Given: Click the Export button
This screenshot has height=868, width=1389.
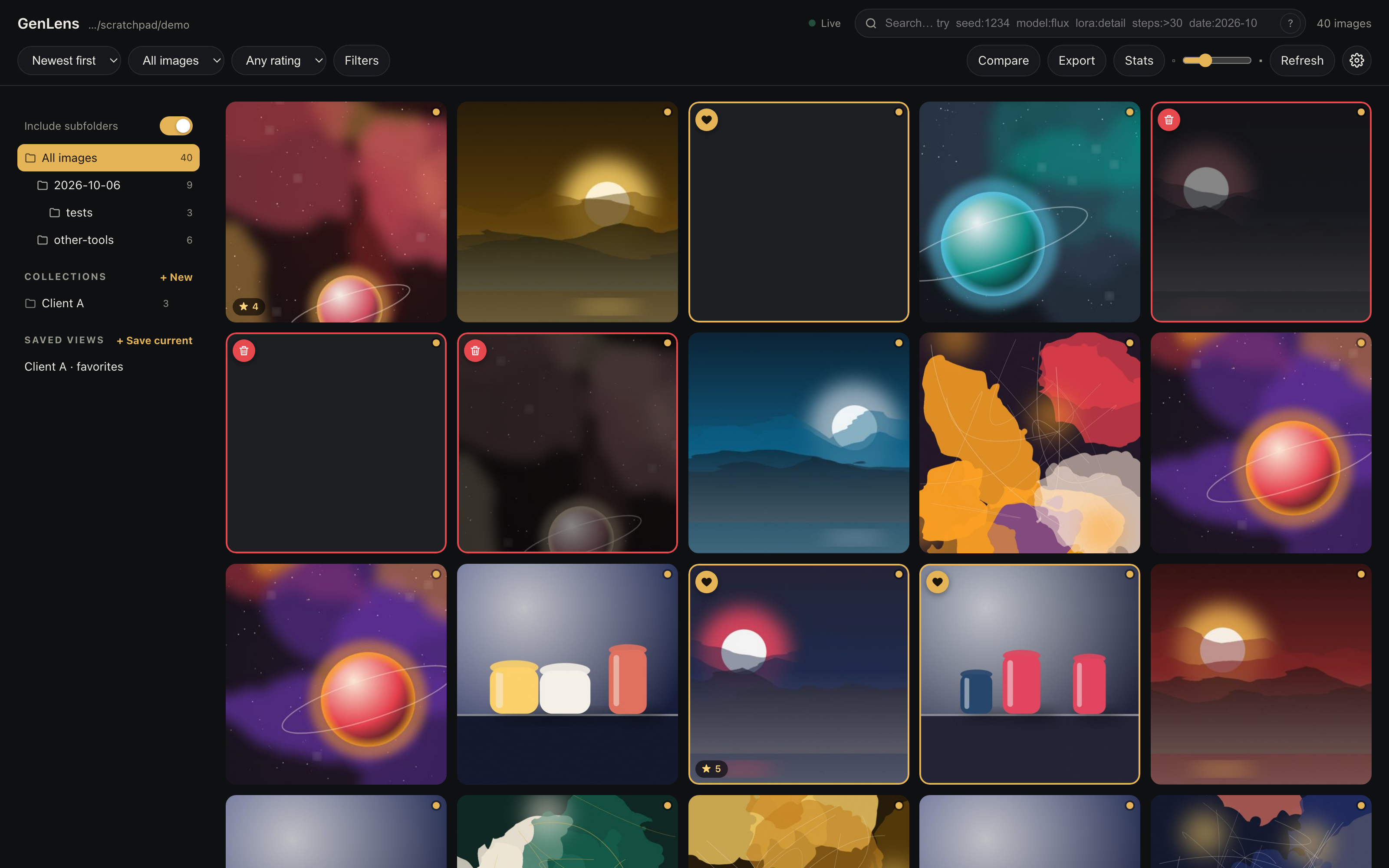Looking at the screenshot, I should coord(1076,60).
